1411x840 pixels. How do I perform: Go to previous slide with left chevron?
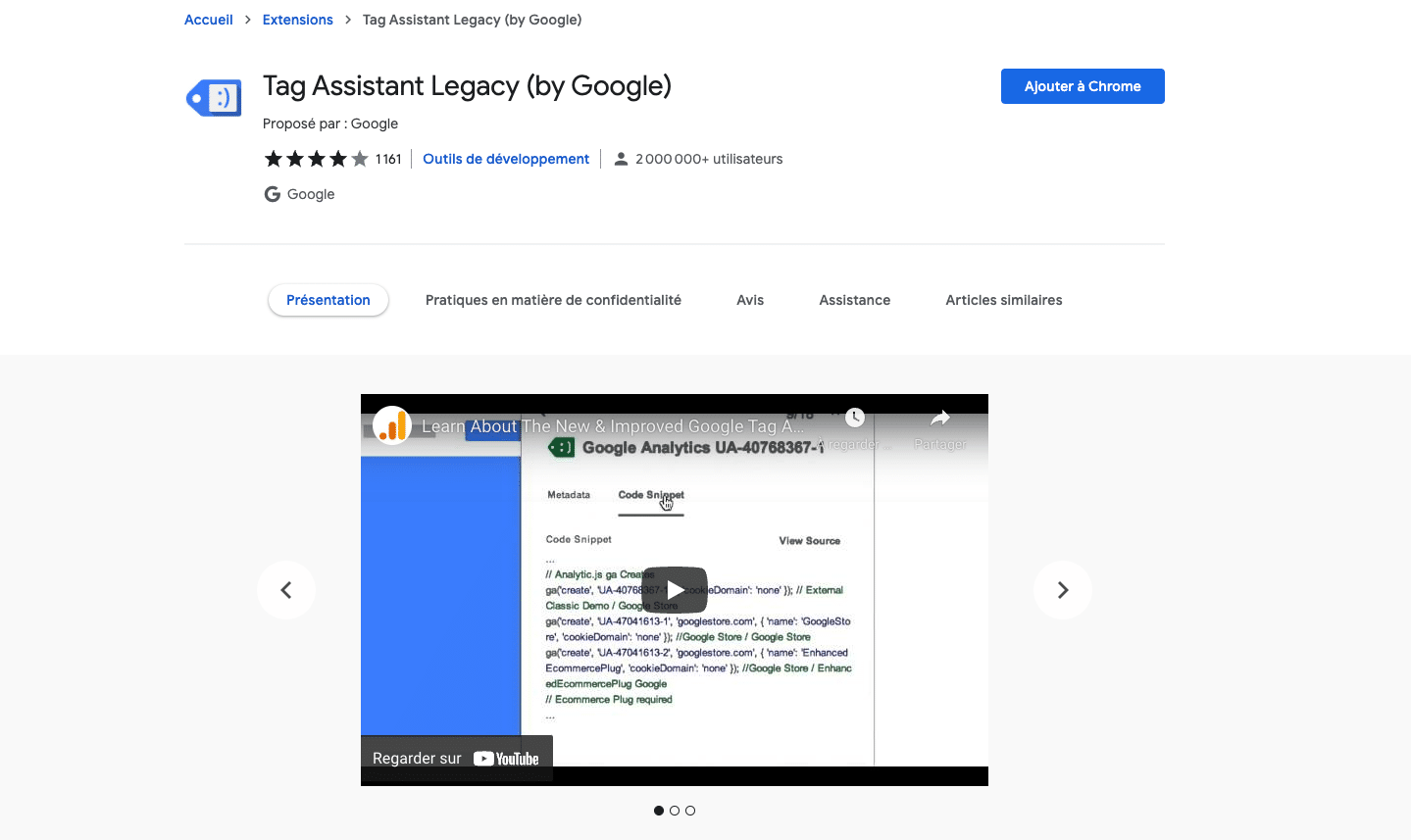point(286,590)
